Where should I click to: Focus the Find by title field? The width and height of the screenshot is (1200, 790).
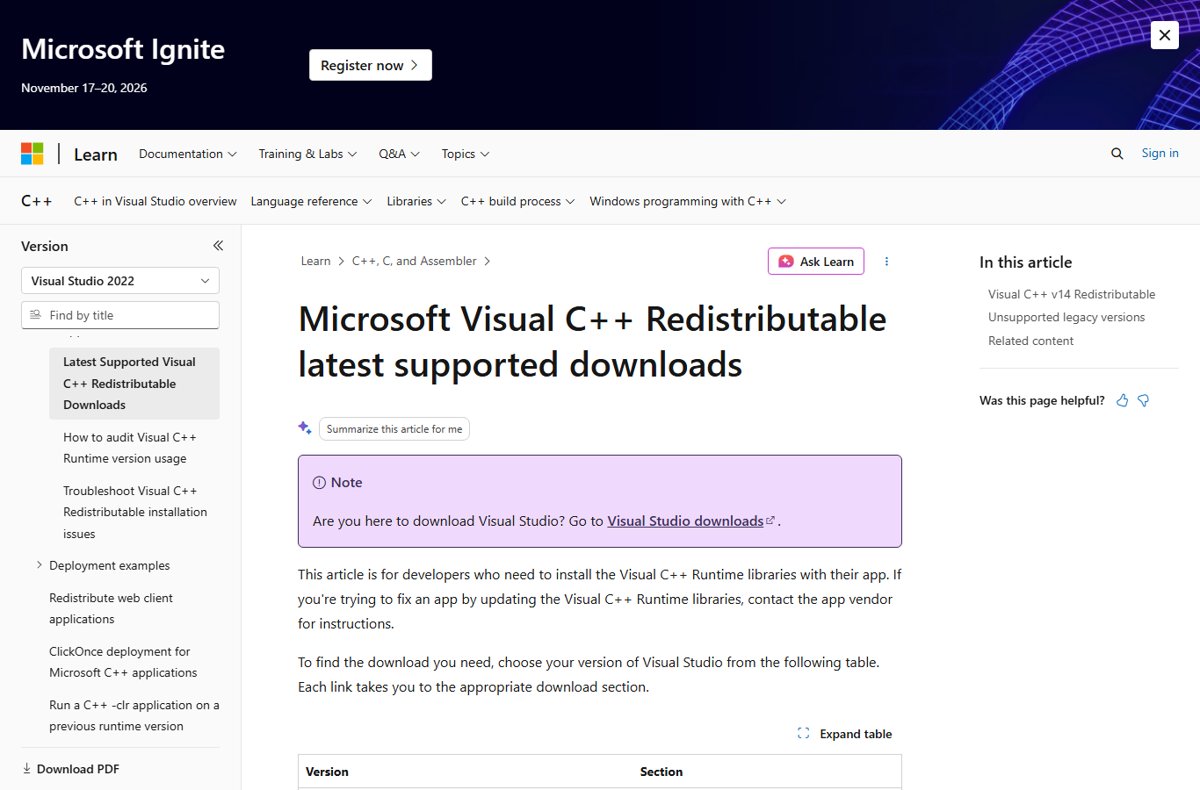[120, 315]
